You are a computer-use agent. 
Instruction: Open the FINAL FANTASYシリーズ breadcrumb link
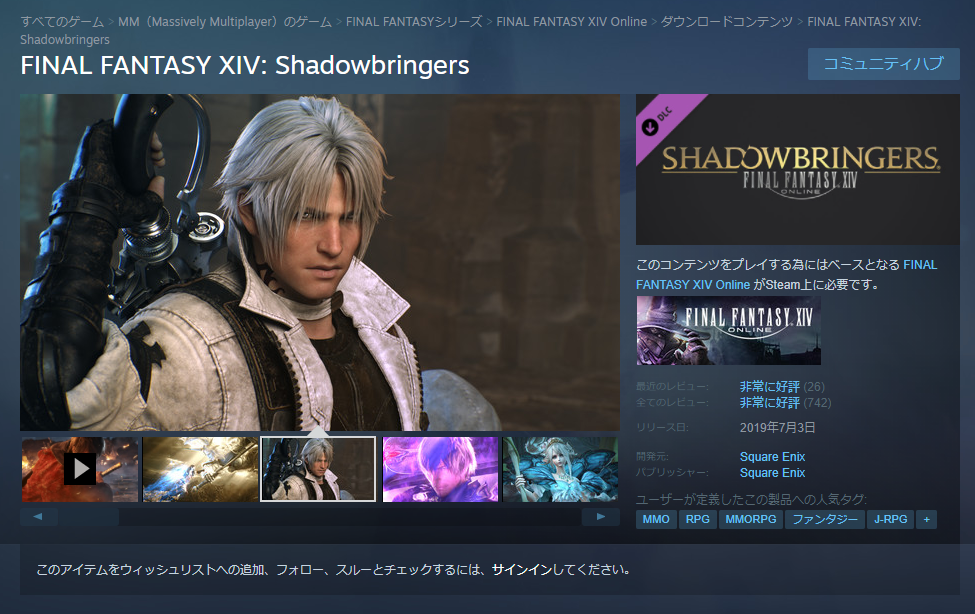(414, 22)
